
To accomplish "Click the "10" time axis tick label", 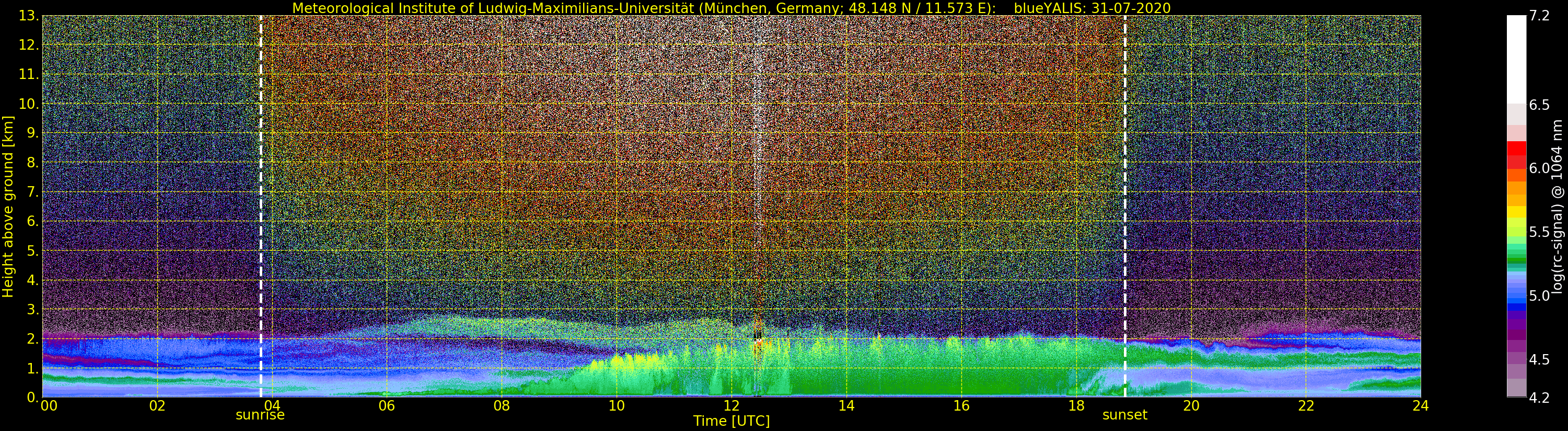I will (x=617, y=405).
